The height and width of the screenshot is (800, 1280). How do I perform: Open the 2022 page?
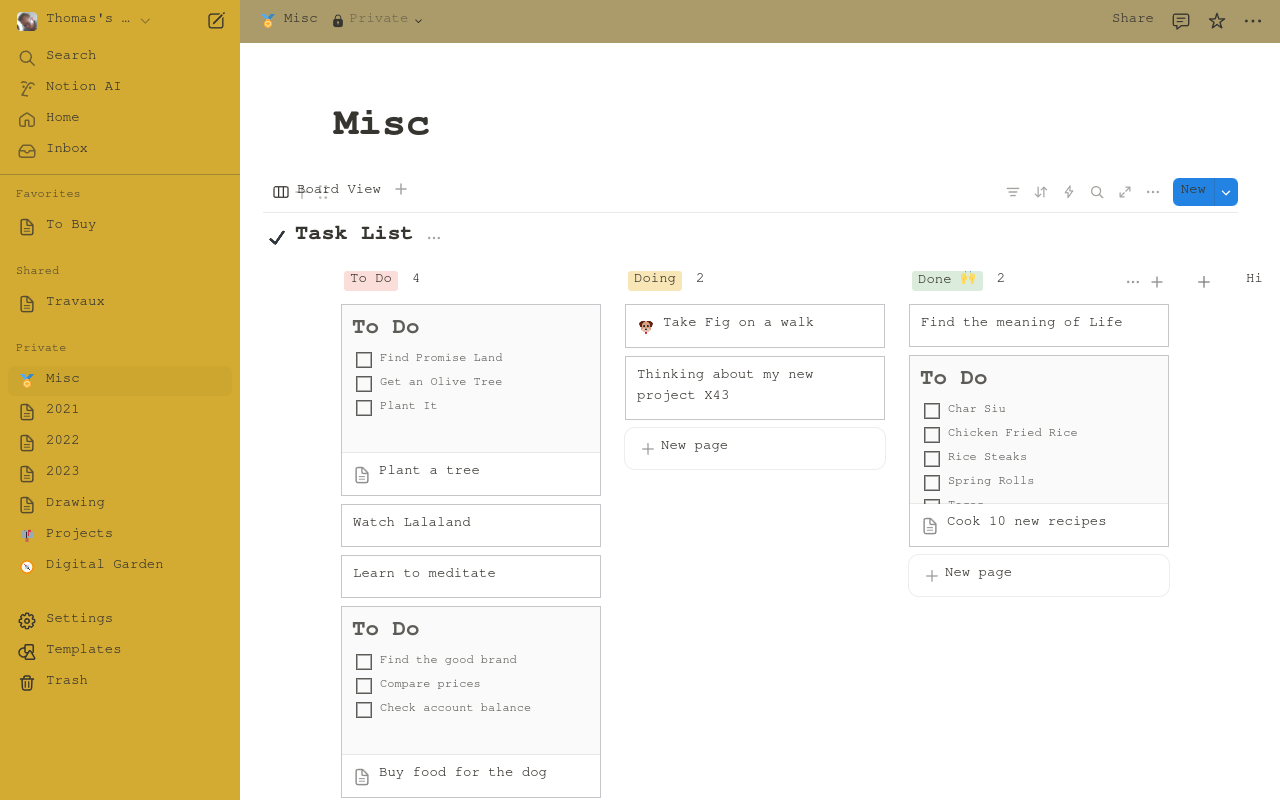(x=120, y=442)
